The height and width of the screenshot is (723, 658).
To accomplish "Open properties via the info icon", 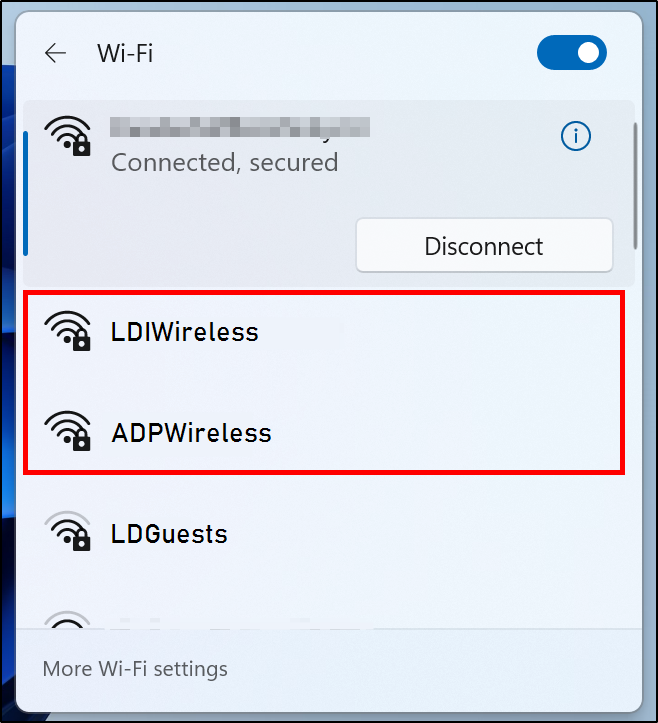I will coord(575,136).
